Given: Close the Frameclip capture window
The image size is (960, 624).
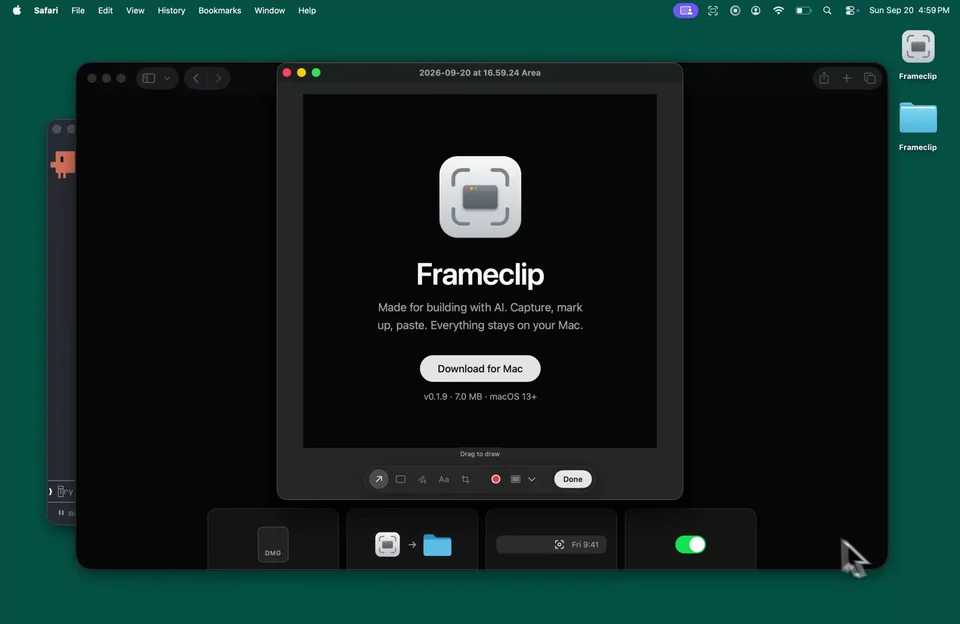Looking at the screenshot, I should pyautogui.click(x=287, y=72).
